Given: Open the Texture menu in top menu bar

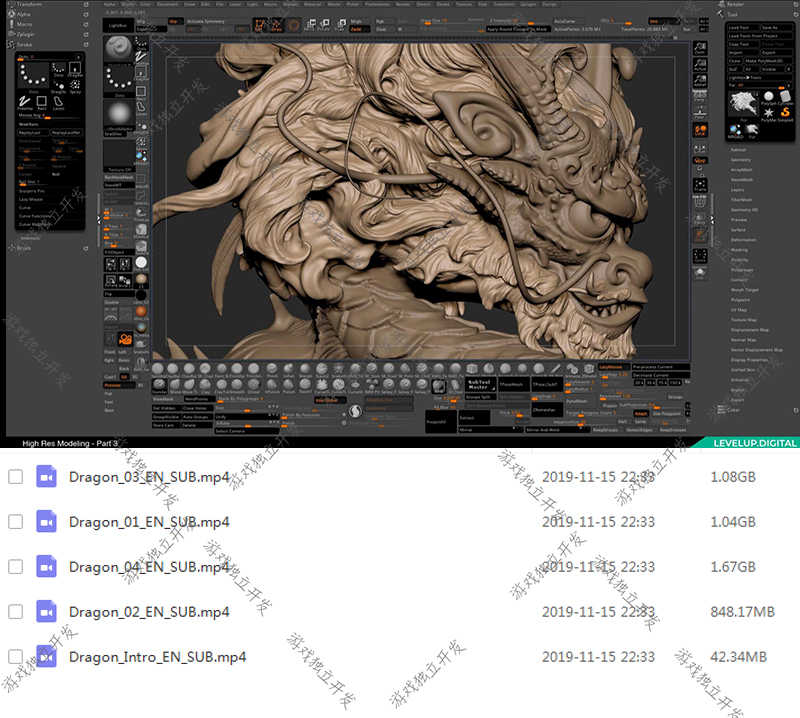Looking at the screenshot, I should (x=464, y=4).
